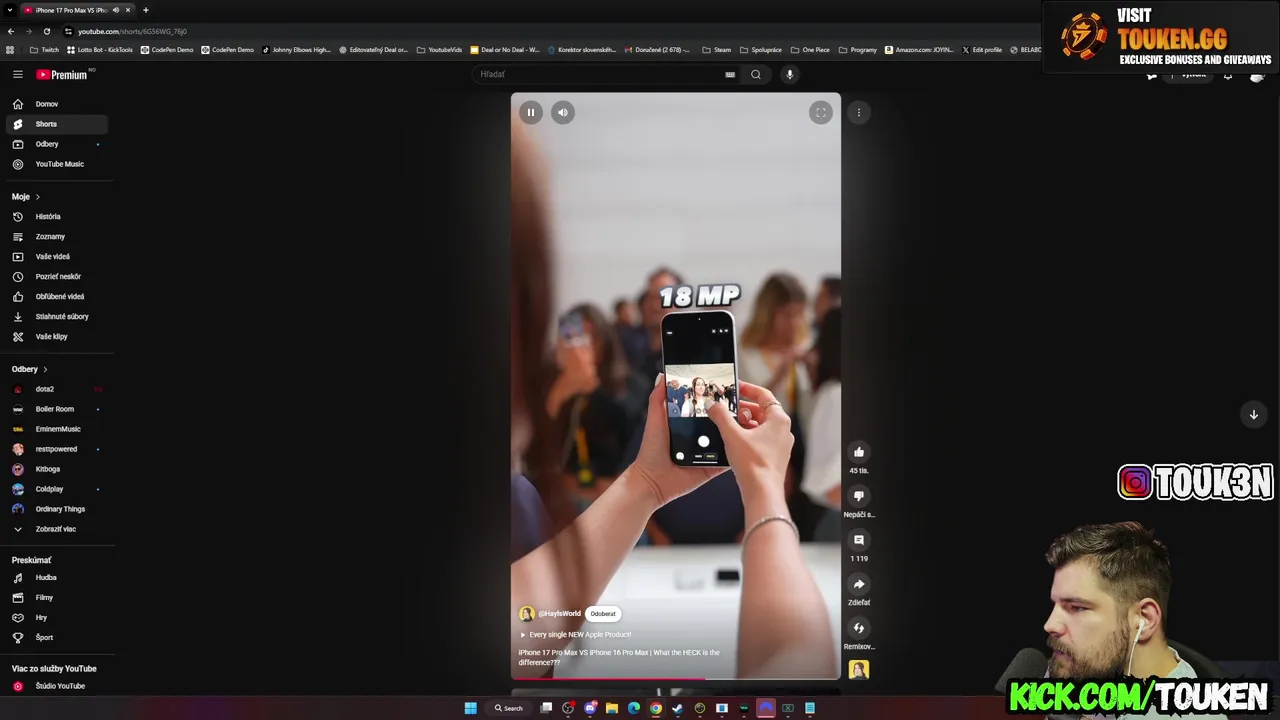Open a new browser tab

point(146,10)
